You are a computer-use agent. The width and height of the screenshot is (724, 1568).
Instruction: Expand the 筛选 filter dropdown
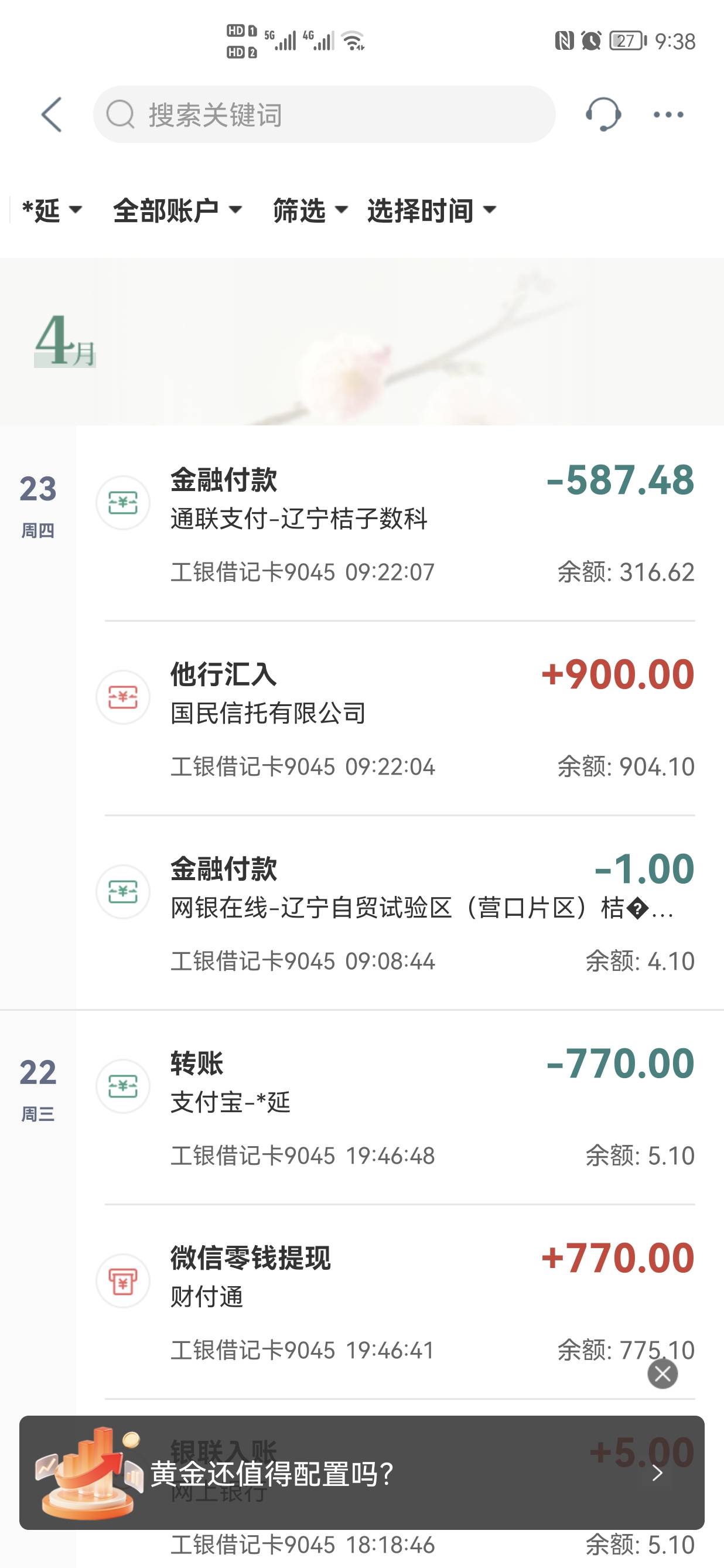pyautogui.click(x=310, y=210)
